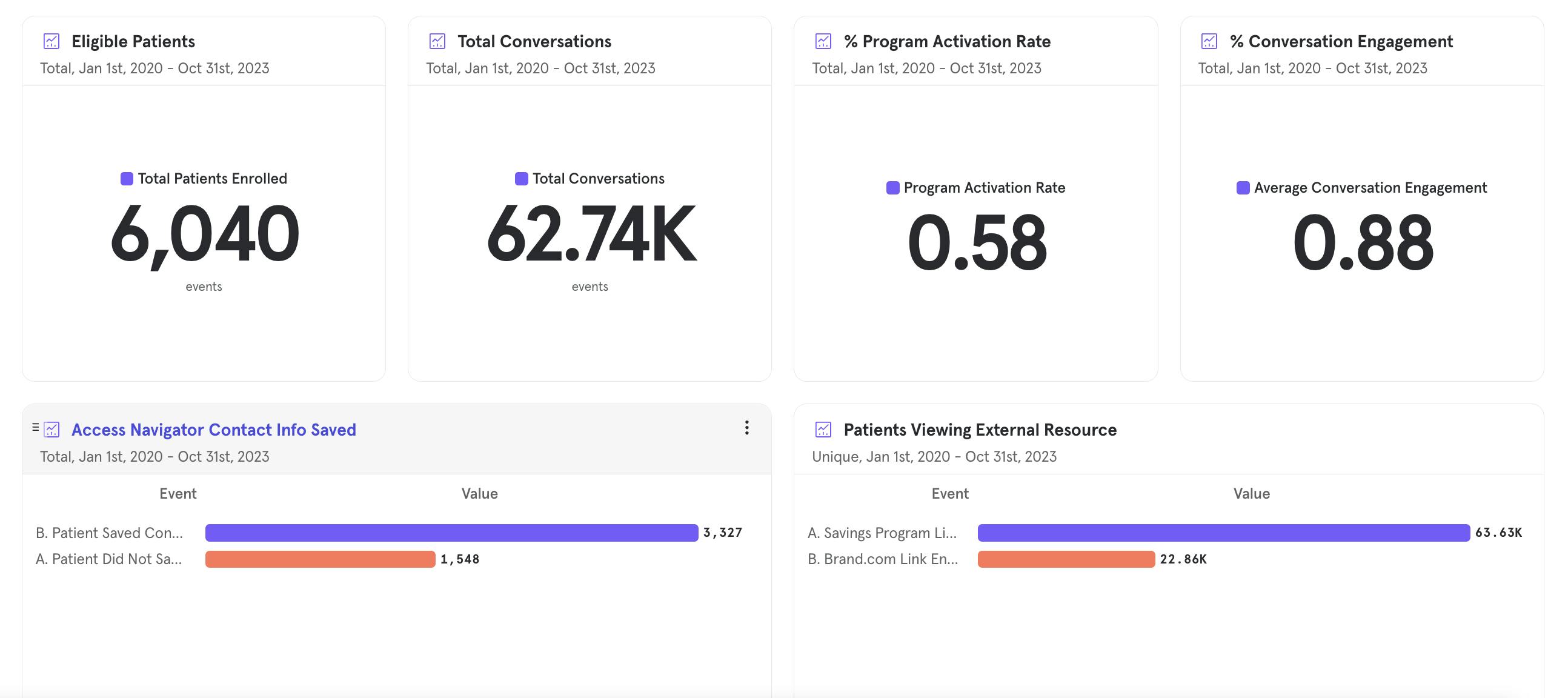Click the 'B. Patient Saved Con...' row label
This screenshot has height=698, width=1568.
(109, 533)
